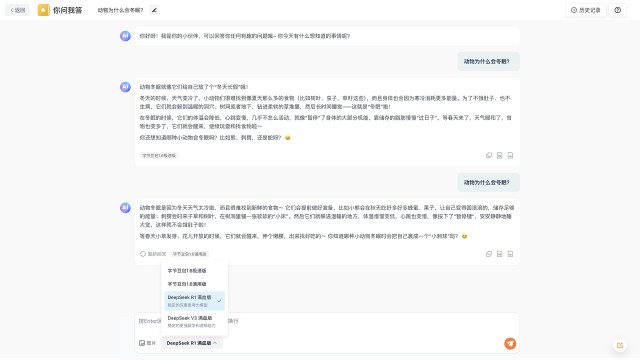Click the AI greeting message text
The height and width of the screenshot is (360, 640).
244,36
